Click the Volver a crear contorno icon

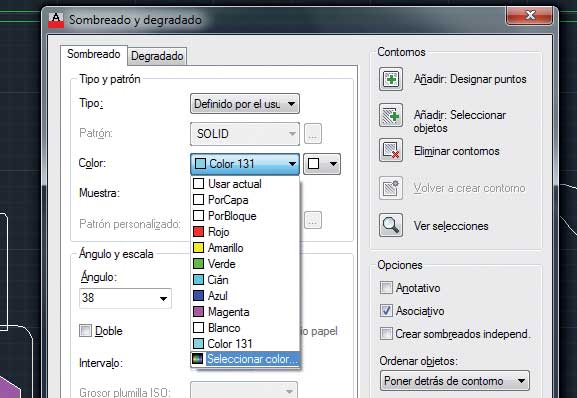(x=391, y=188)
